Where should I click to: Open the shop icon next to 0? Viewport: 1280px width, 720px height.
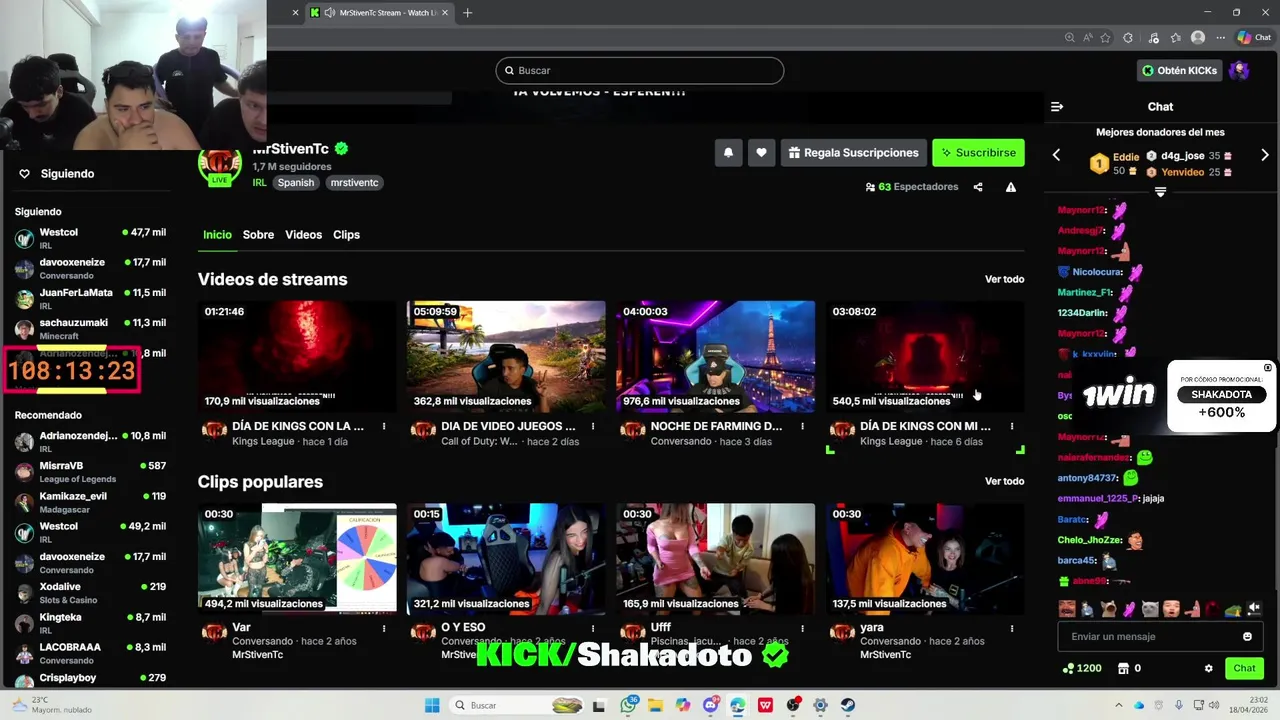[x=1123, y=668]
